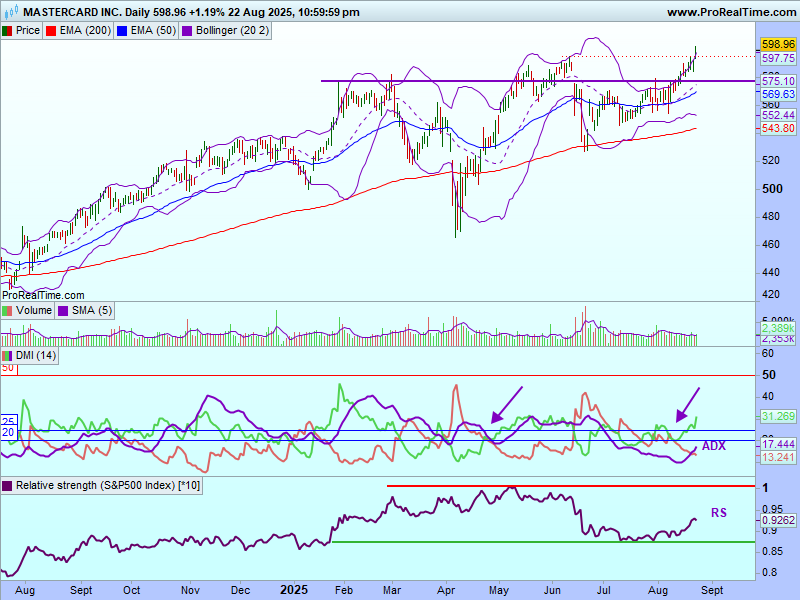The width and height of the screenshot is (800, 600).
Task: Click the 2025 year label on time axis
Action: coord(294,590)
